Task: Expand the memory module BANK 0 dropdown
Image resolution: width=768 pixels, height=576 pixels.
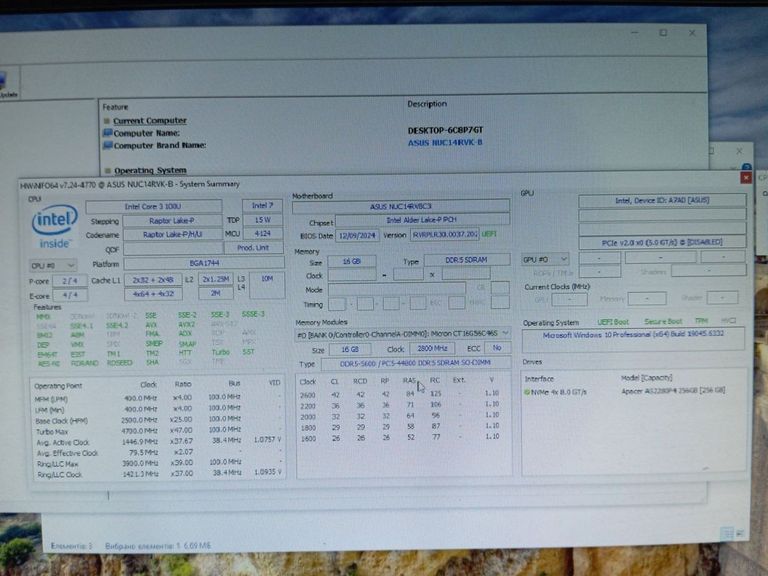Action: coord(505,333)
